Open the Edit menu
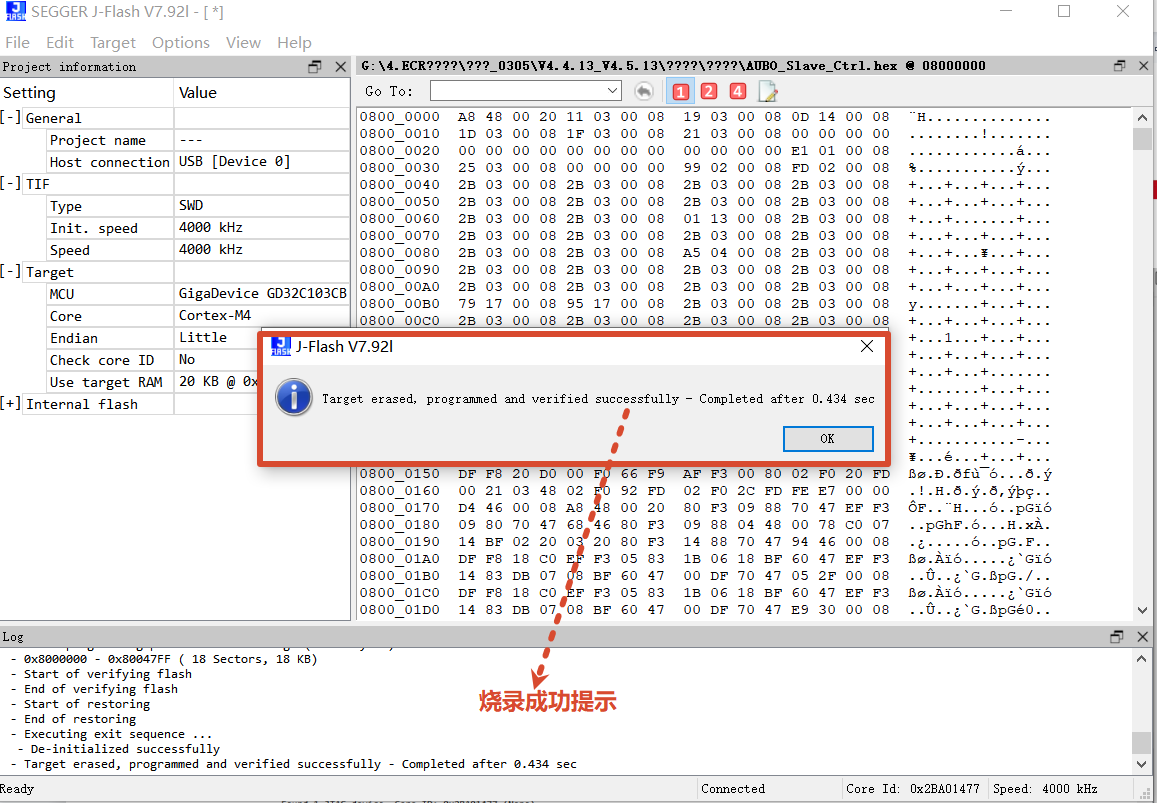 click(x=60, y=43)
